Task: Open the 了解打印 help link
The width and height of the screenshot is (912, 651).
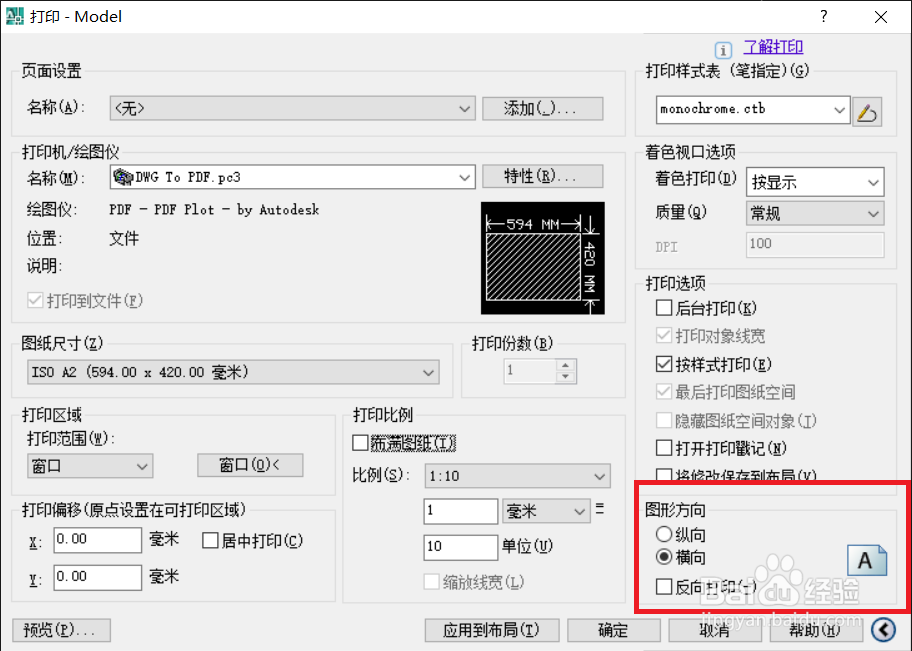Action: (x=773, y=47)
